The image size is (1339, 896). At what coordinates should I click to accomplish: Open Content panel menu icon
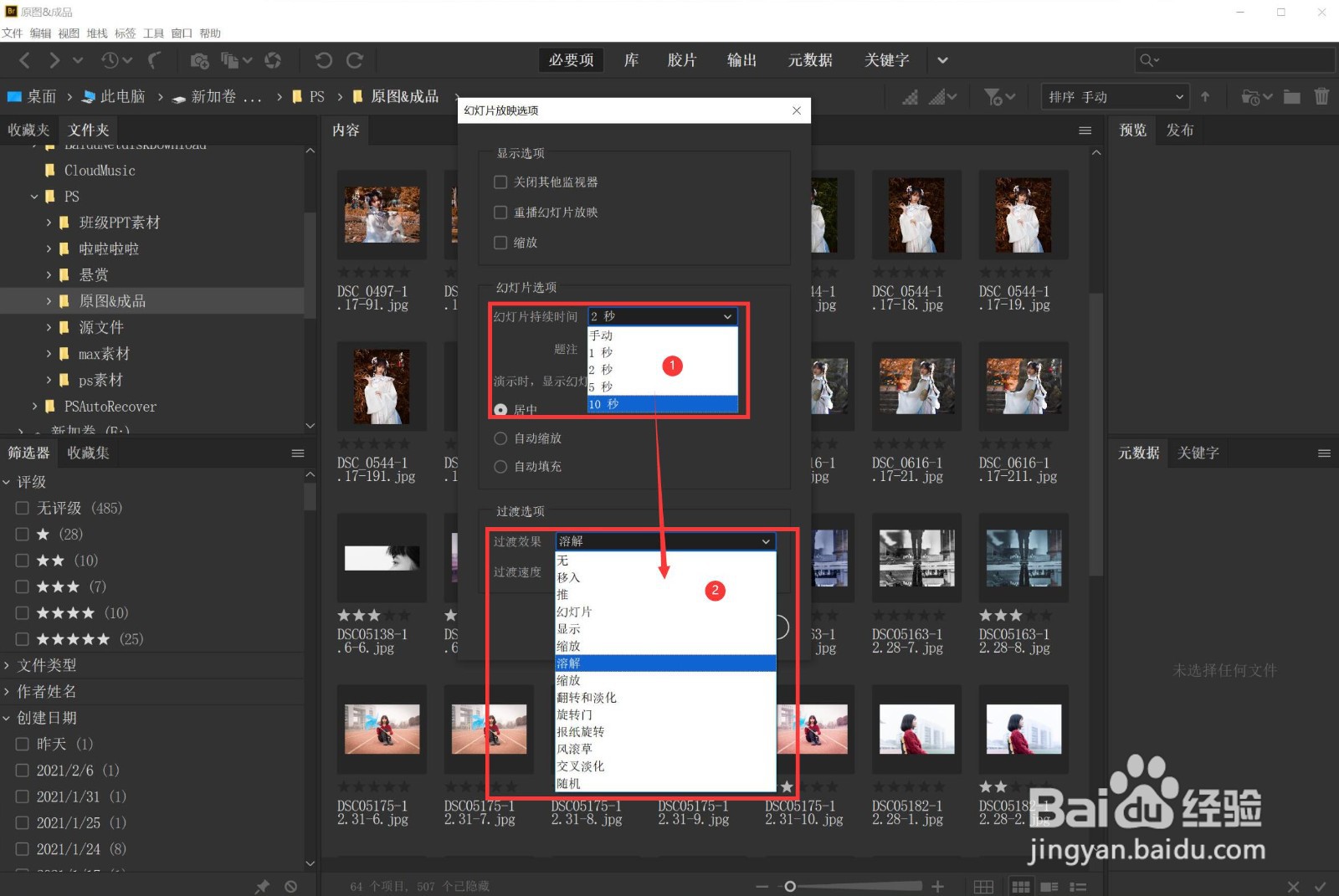1085,131
